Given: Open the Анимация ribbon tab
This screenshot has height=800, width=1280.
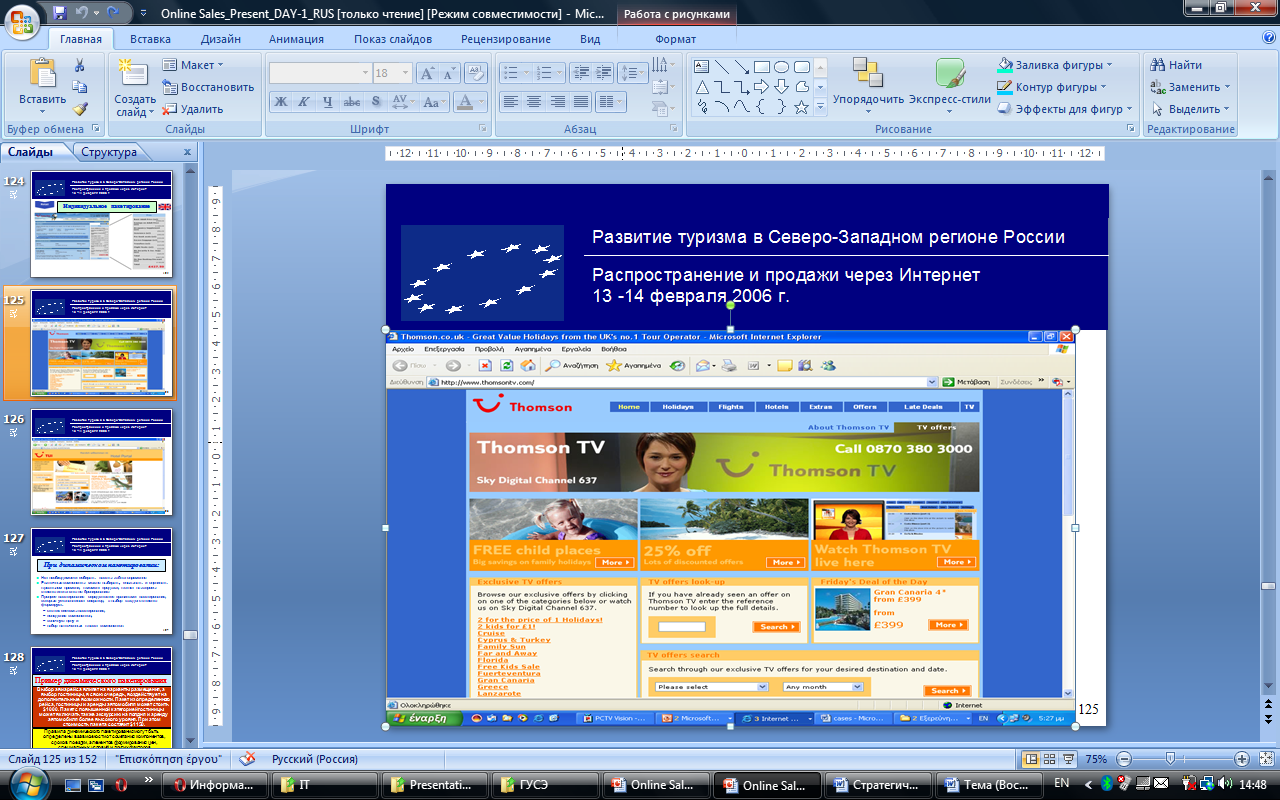Looking at the screenshot, I should tap(296, 39).
